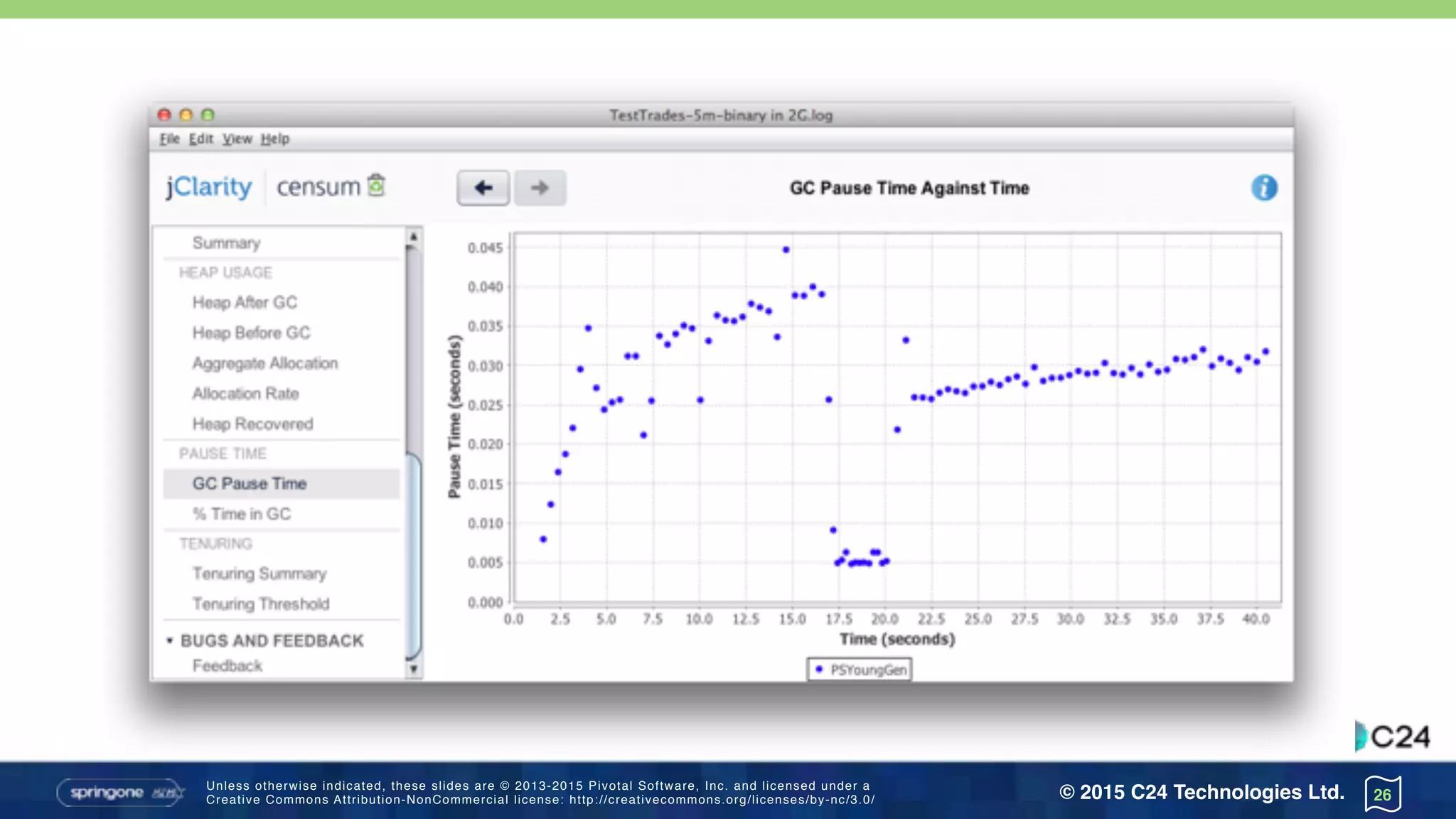Select Allocation Rate view
1456x819 pixels.
tap(245, 394)
